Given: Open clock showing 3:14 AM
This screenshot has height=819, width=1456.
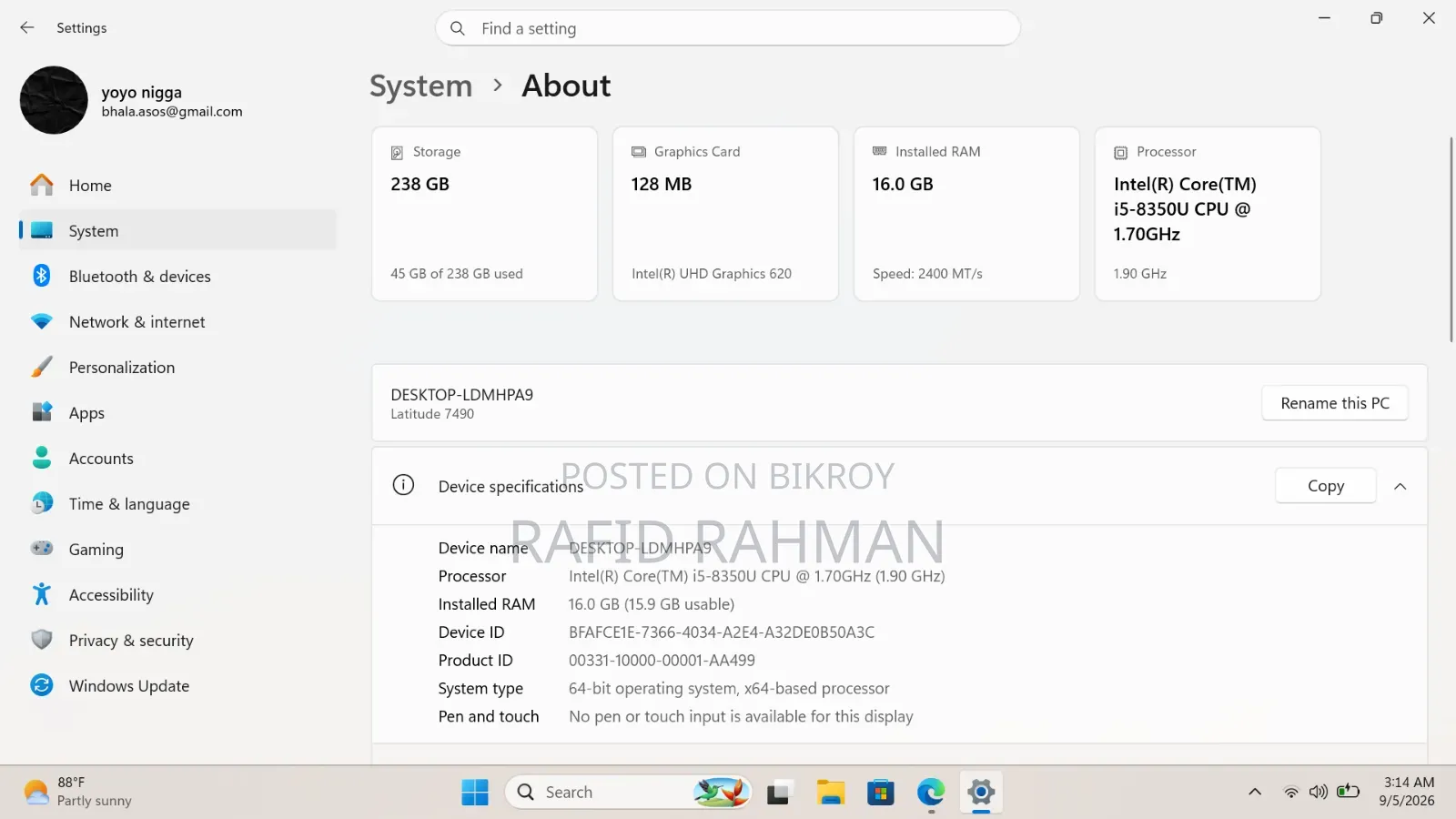Looking at the screenshot, I should [x=1408, y=792].
